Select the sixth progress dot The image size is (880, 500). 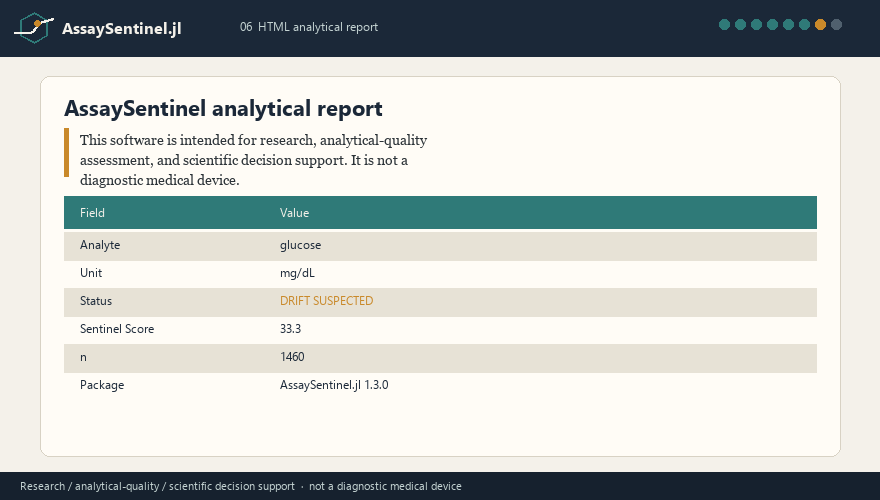804,25
